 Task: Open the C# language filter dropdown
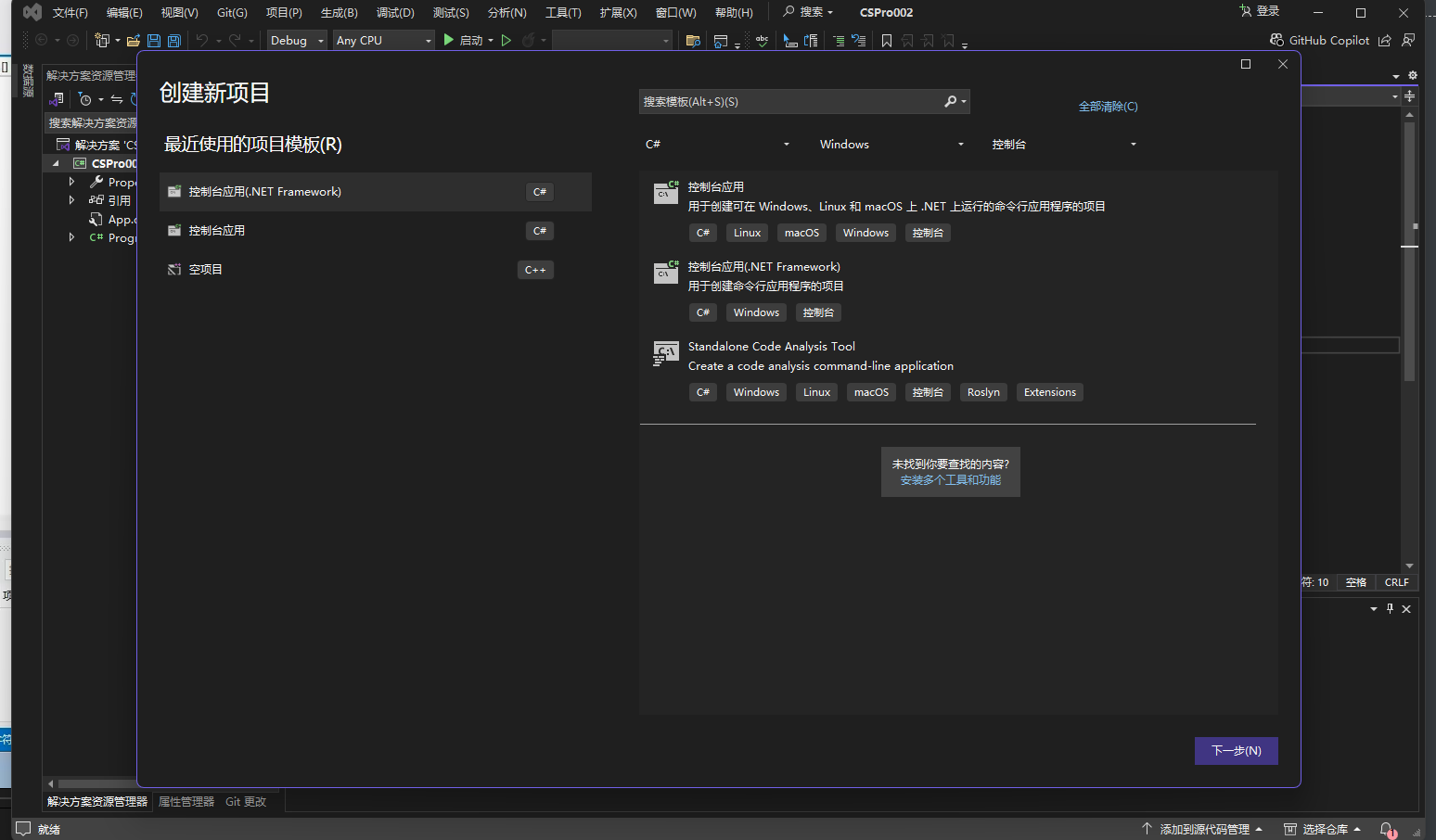pos(717,145)
